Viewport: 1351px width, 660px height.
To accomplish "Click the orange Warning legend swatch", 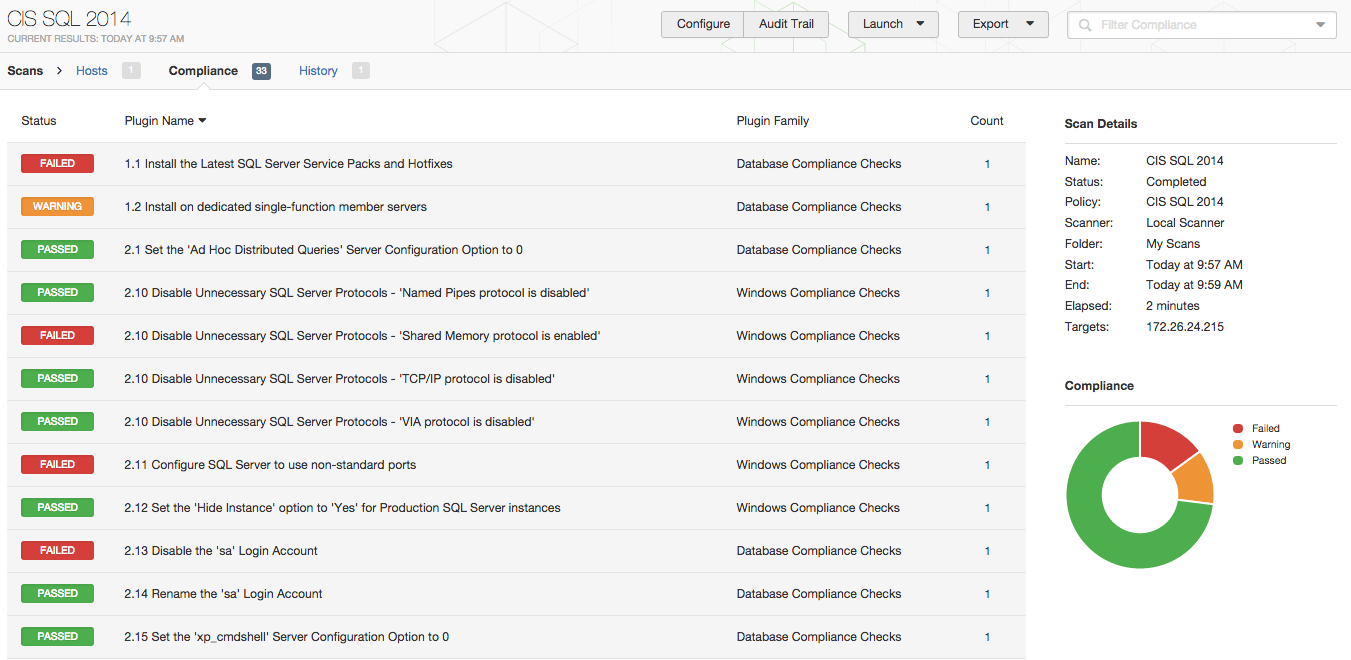I will pyautogui.click(x=1238, y=444).
